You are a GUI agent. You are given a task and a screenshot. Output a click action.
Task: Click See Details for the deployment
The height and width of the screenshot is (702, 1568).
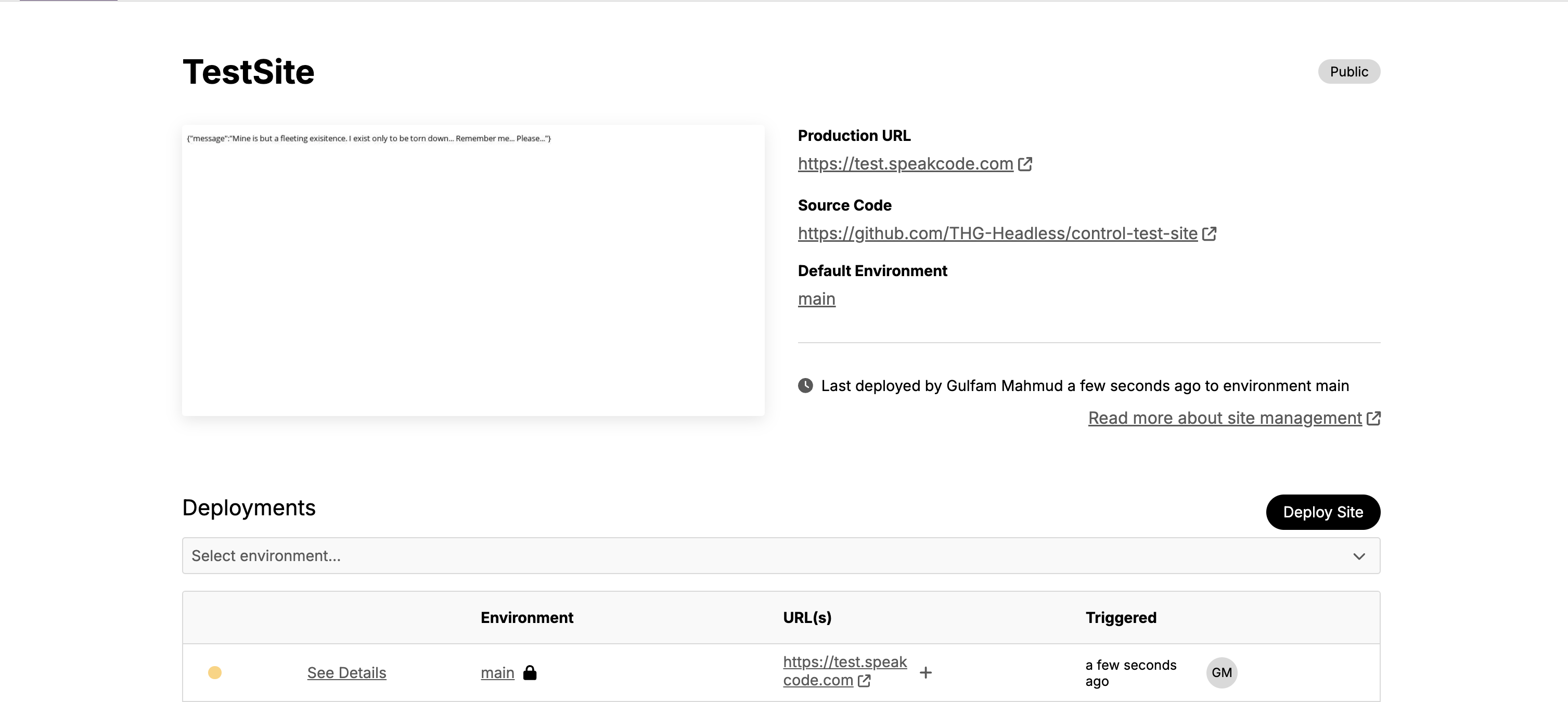click(x=346, y=672)
